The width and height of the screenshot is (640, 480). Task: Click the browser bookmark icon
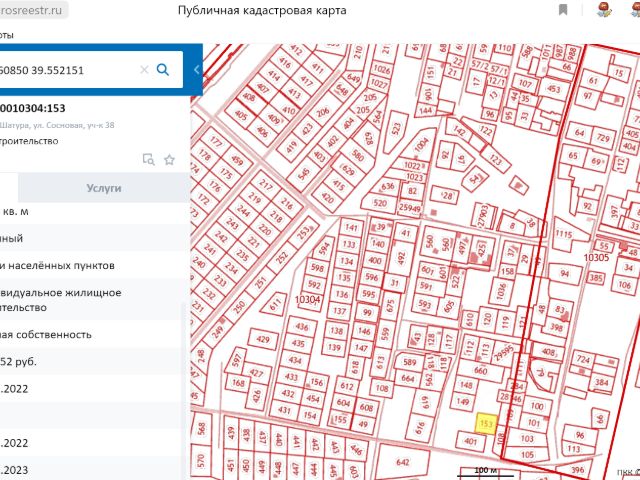click(563, 10)
